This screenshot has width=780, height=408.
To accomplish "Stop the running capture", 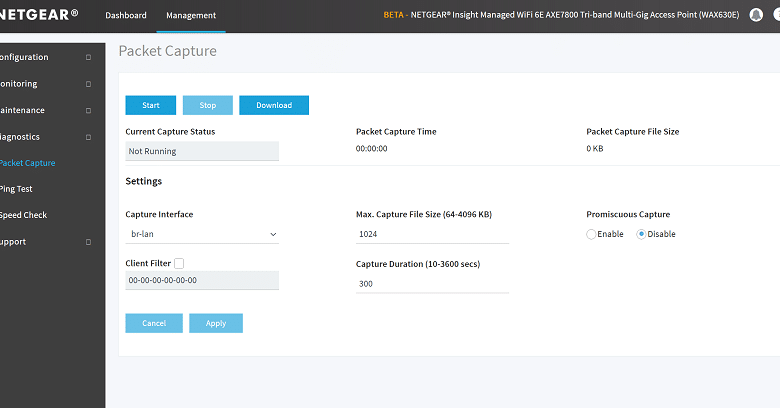I will tap(208, 105).
